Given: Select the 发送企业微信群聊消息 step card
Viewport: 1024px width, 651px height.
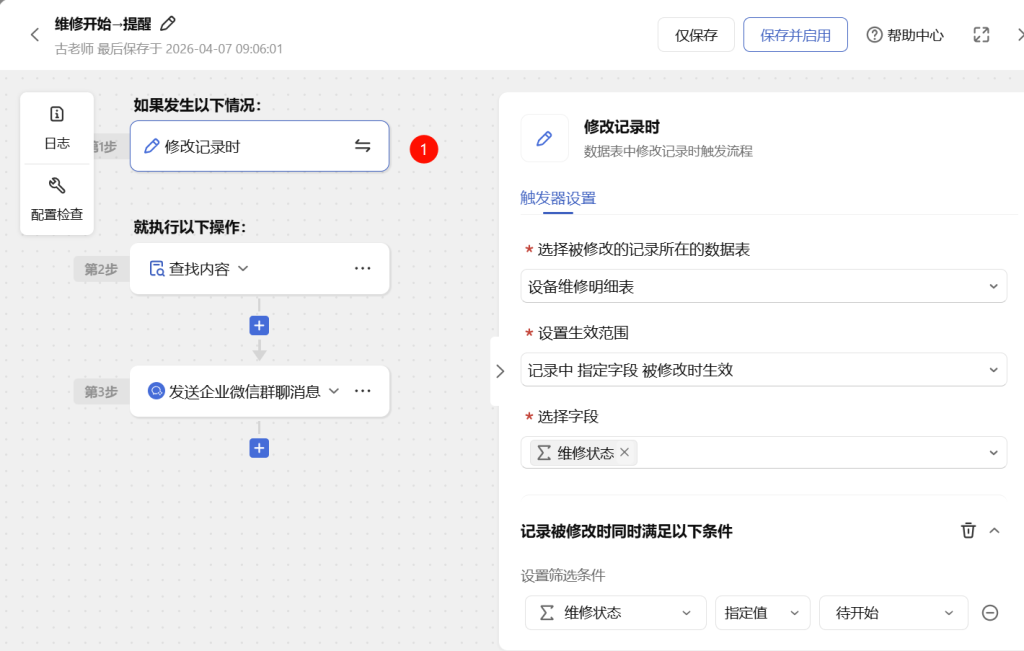Looking at the screenshot, I should tap(259, 391).
